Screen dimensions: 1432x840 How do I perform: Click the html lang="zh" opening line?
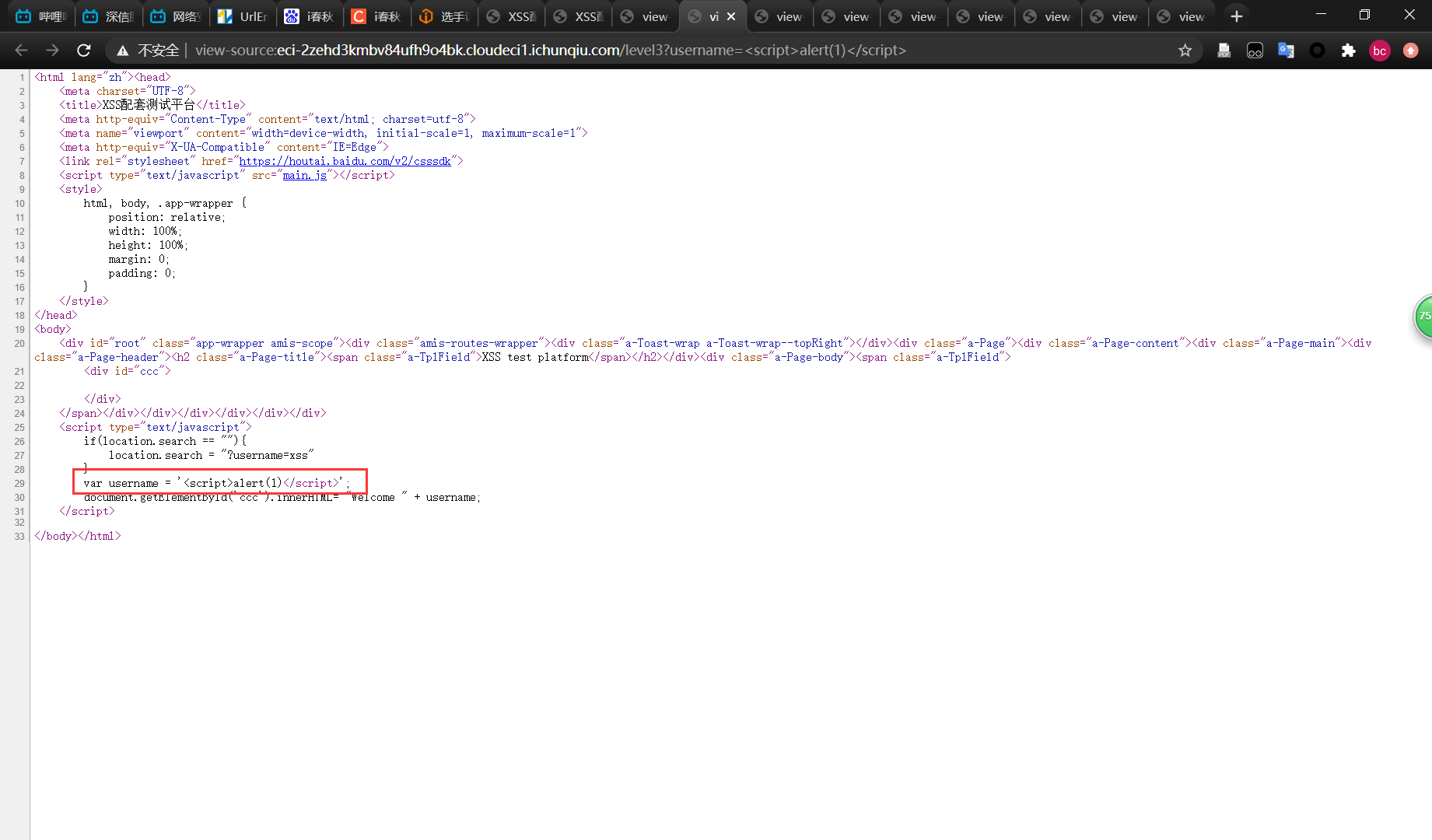102,77
